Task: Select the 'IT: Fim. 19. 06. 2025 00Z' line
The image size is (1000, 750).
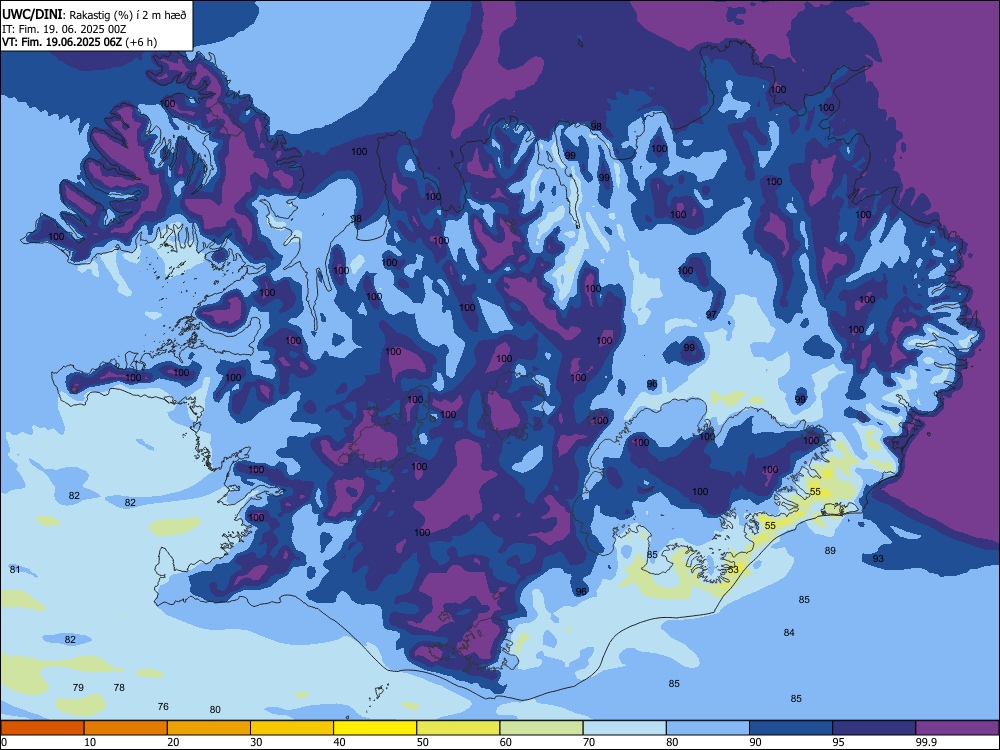Action: click(64, 29)
